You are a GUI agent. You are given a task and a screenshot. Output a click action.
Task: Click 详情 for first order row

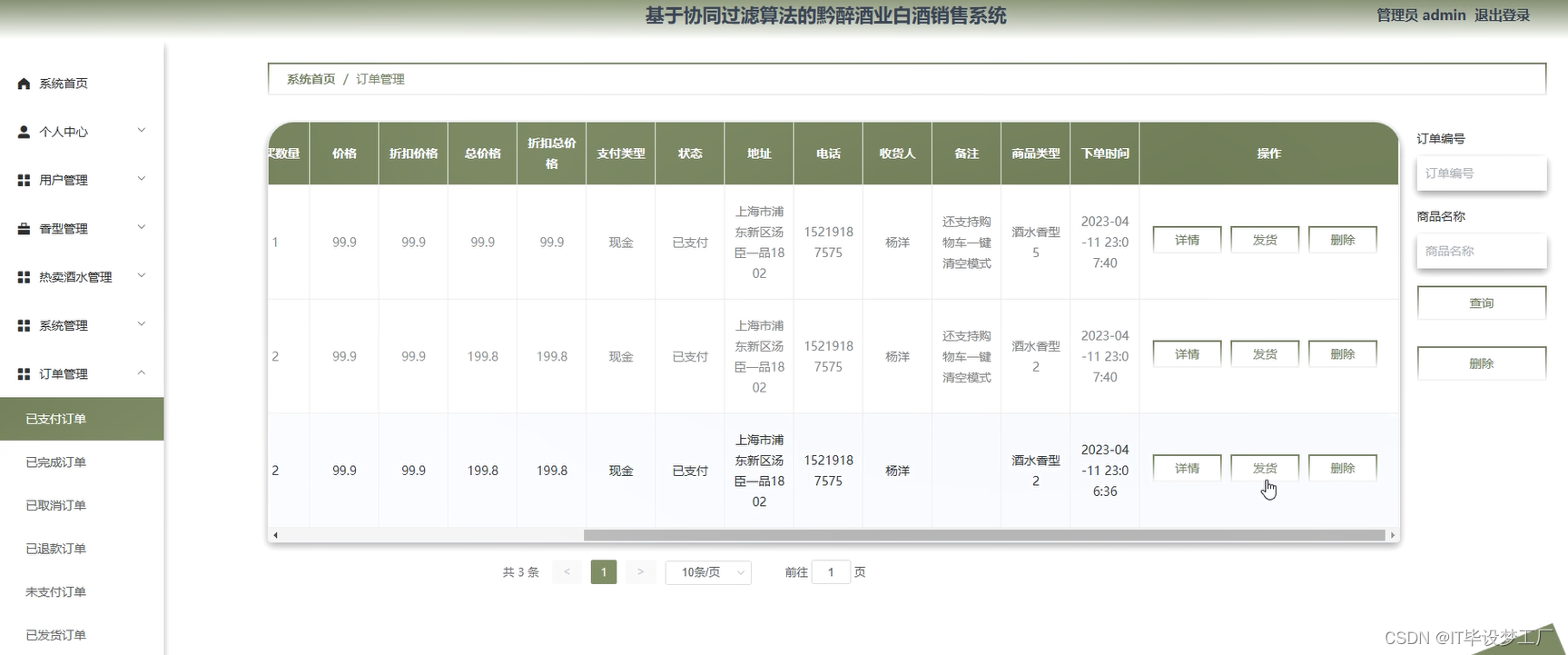click(1187, 240)
